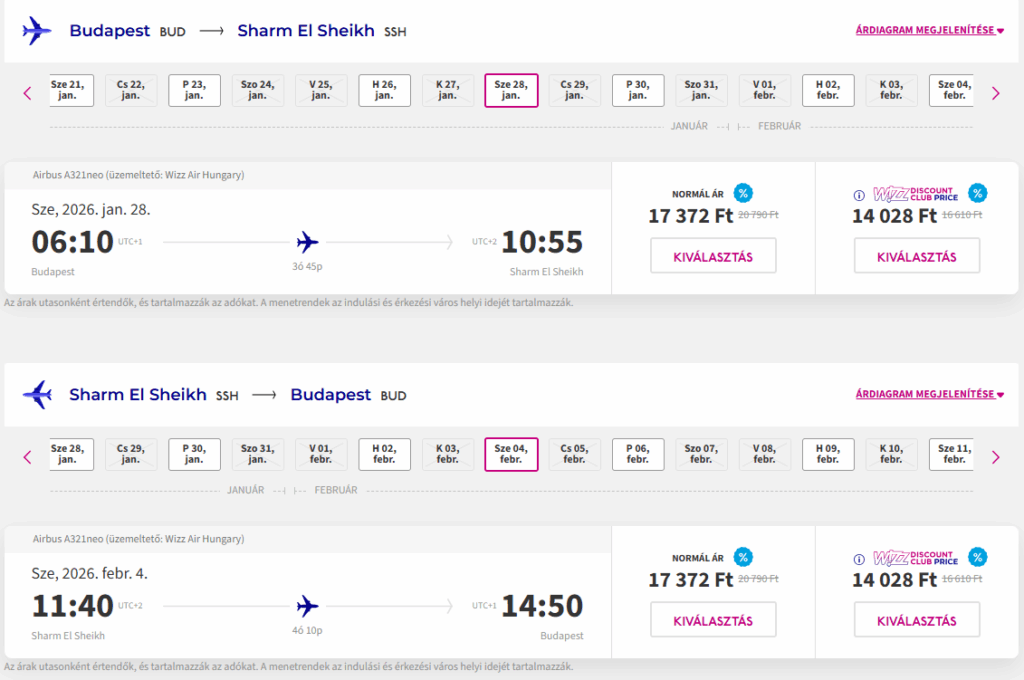Click the outbound Discount Club percent badge

[x=978, y=193]
